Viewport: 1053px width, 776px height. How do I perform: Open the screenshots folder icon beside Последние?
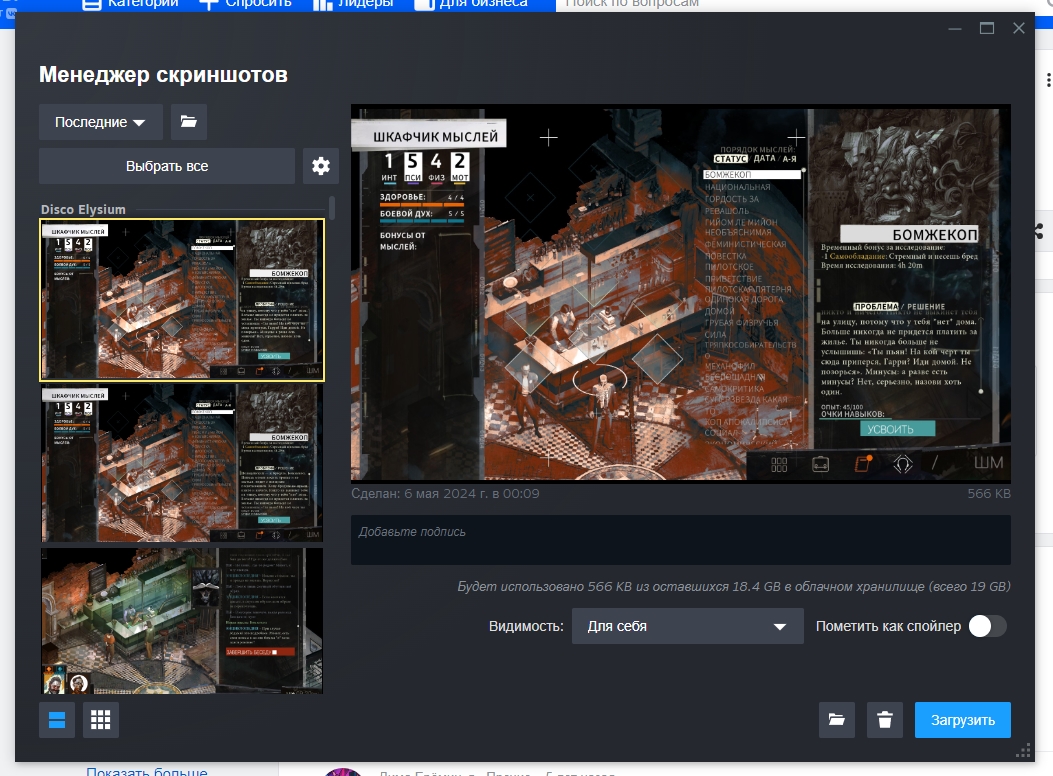pyautogui.click(x=189, y=122)
